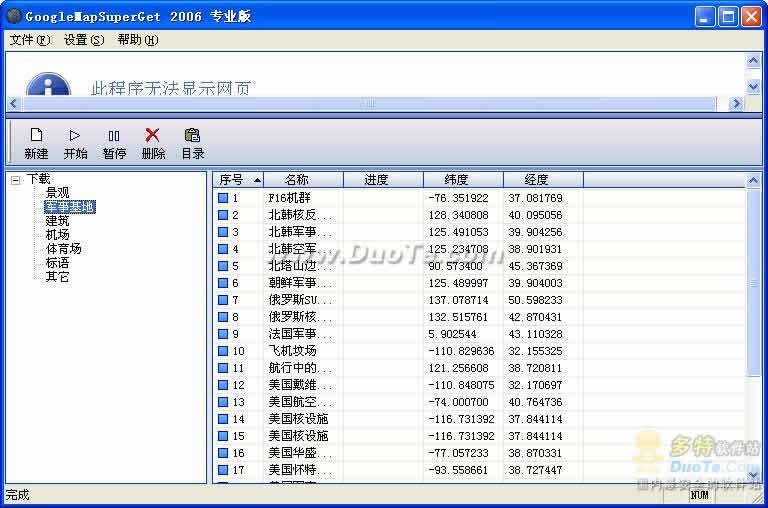Open the 帮助(H) menu
This screenshot has width=768, height=508.
[138, 40]
